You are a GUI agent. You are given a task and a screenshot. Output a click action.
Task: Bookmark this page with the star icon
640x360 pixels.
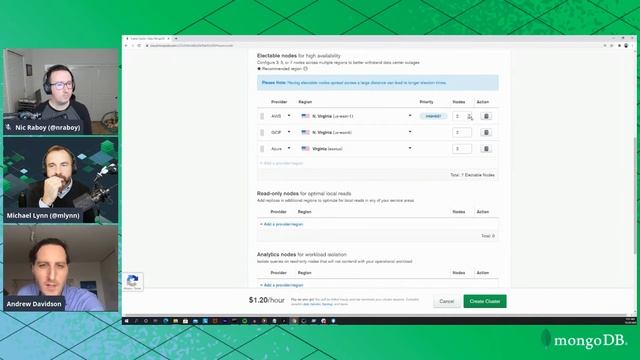click(611, 46)
